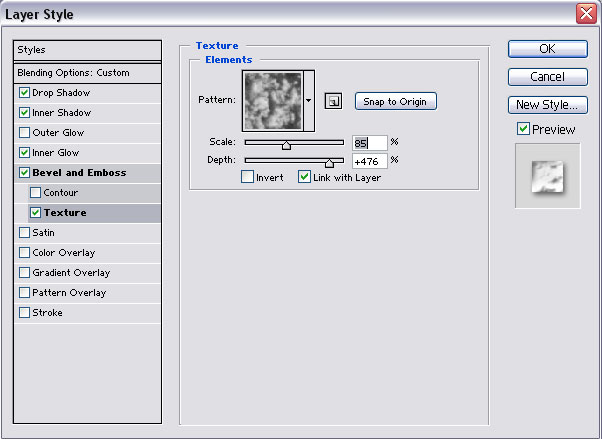Select the Drop Shadow style label
Viewport: 602px width, 439px height.
(x=61, y=93)
